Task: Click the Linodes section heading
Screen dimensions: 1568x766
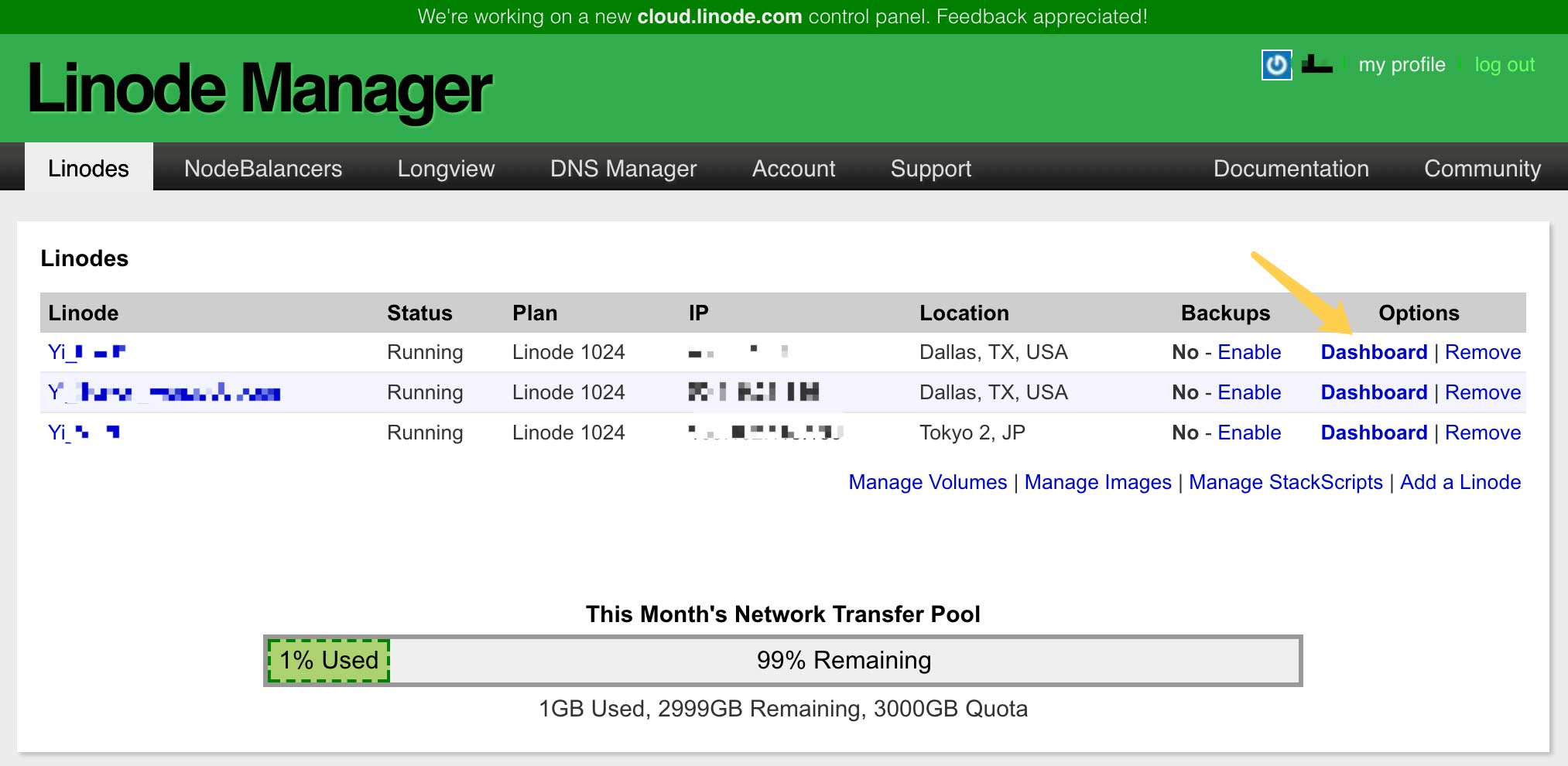Action: (x=84, y=258)
